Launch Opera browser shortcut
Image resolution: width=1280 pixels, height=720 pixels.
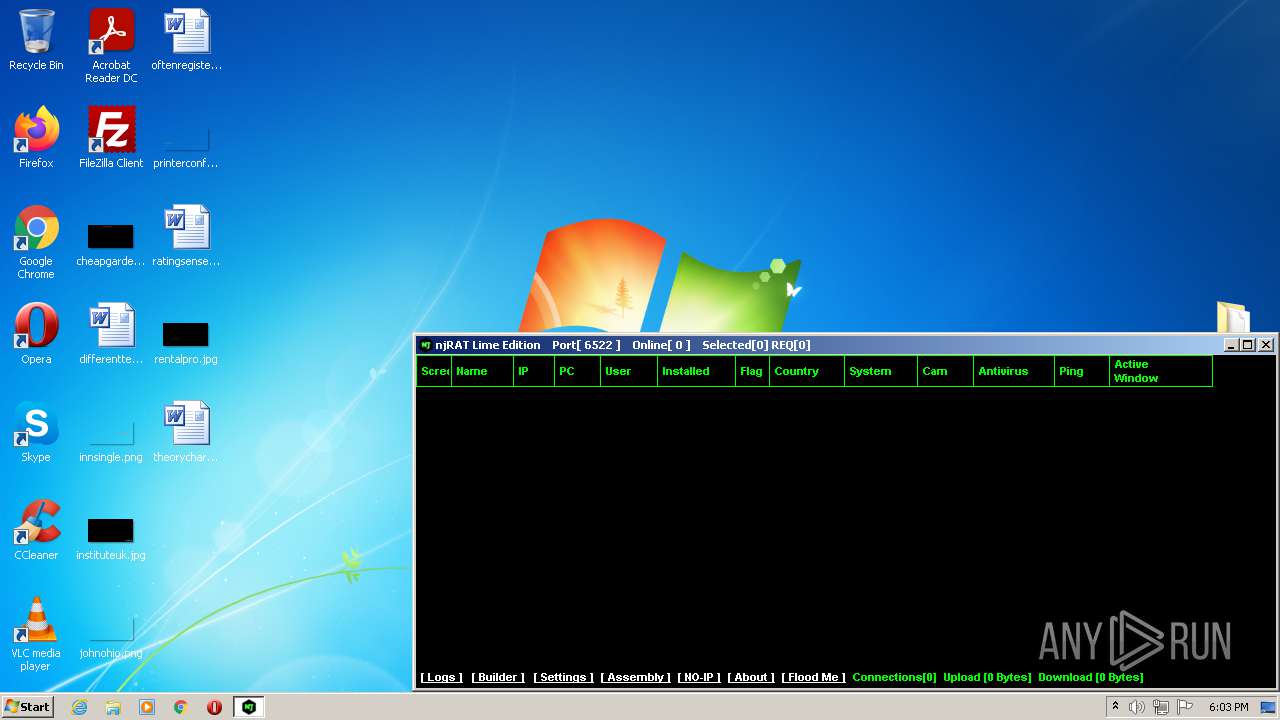tap(36, 334)
